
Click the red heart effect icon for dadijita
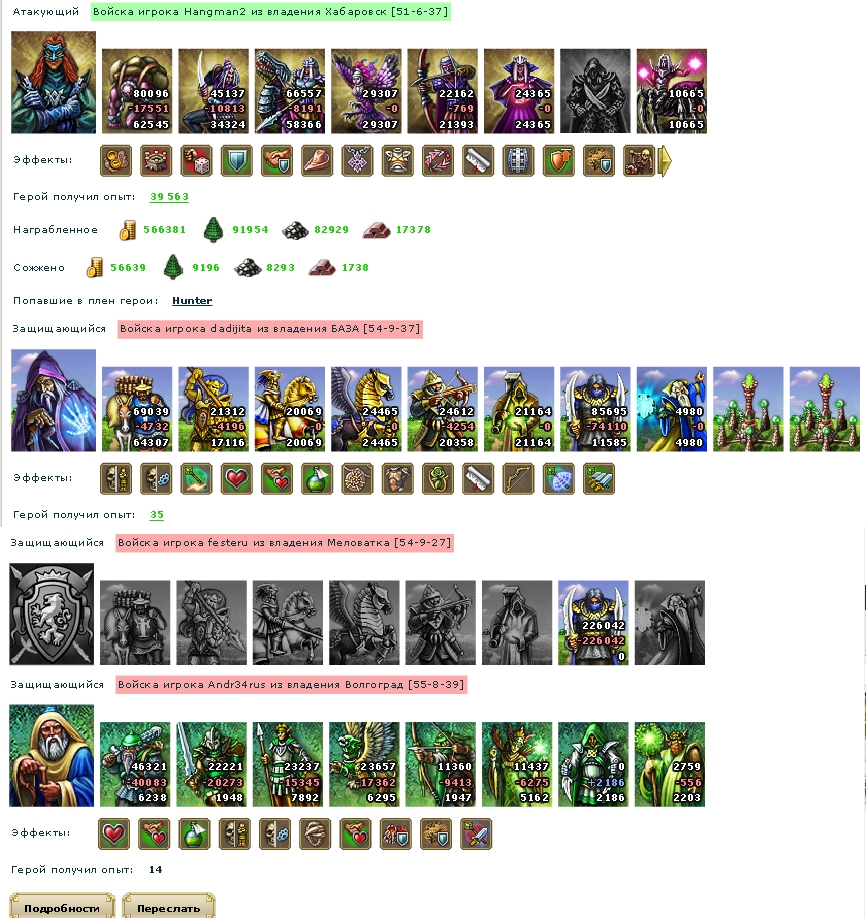point(237,479)
